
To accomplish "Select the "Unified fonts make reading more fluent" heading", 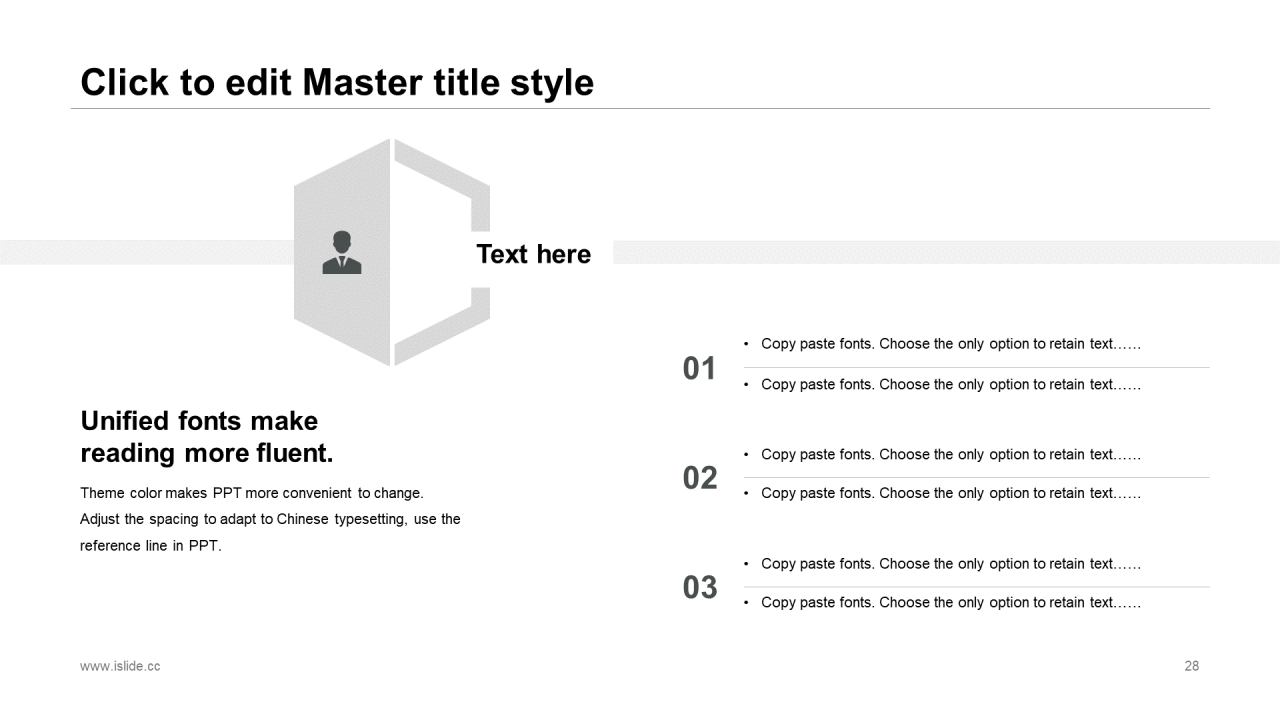I will (x=207, y=437).
